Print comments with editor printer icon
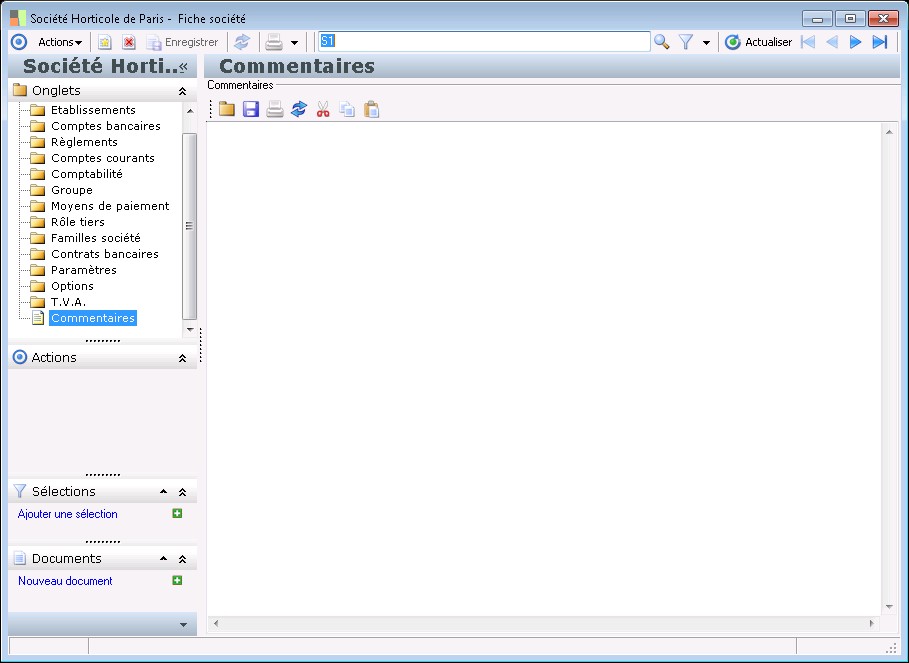This screenshot has width=909, height=663. [275, 109]
